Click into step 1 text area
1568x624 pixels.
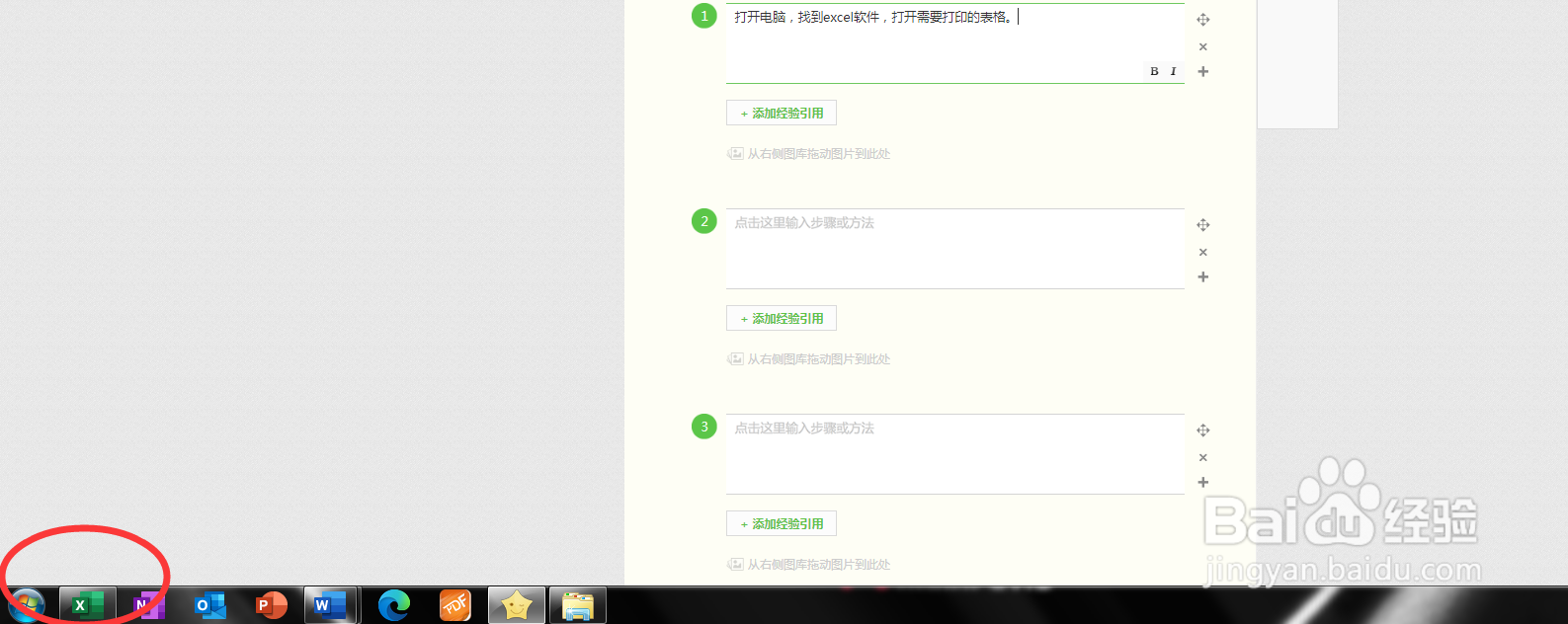click(x=955, y=43)
